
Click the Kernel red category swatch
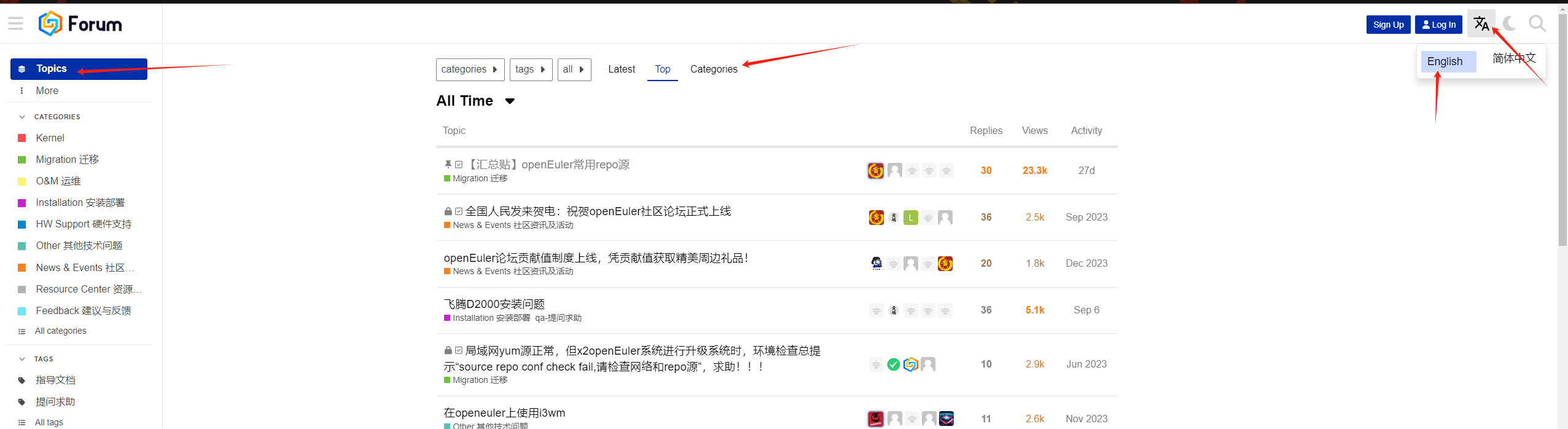coord(22,138)
